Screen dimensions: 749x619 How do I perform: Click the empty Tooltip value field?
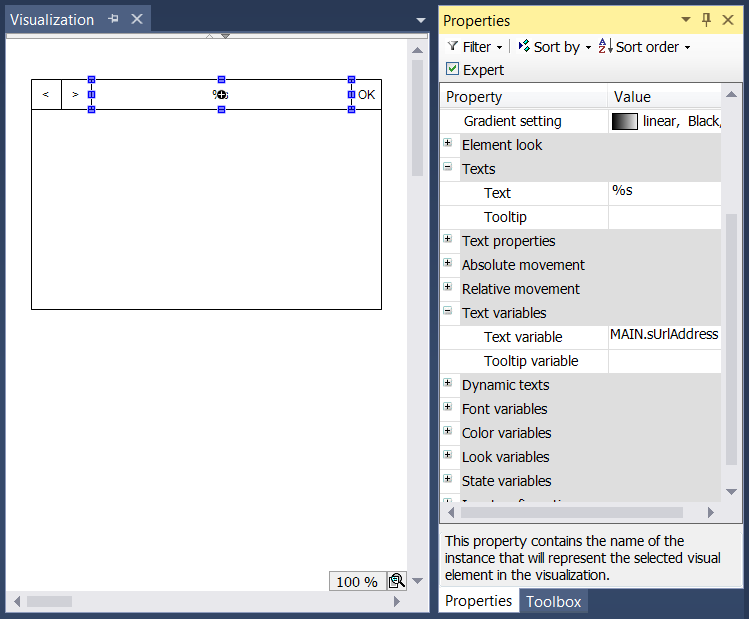tap(664, 217)
